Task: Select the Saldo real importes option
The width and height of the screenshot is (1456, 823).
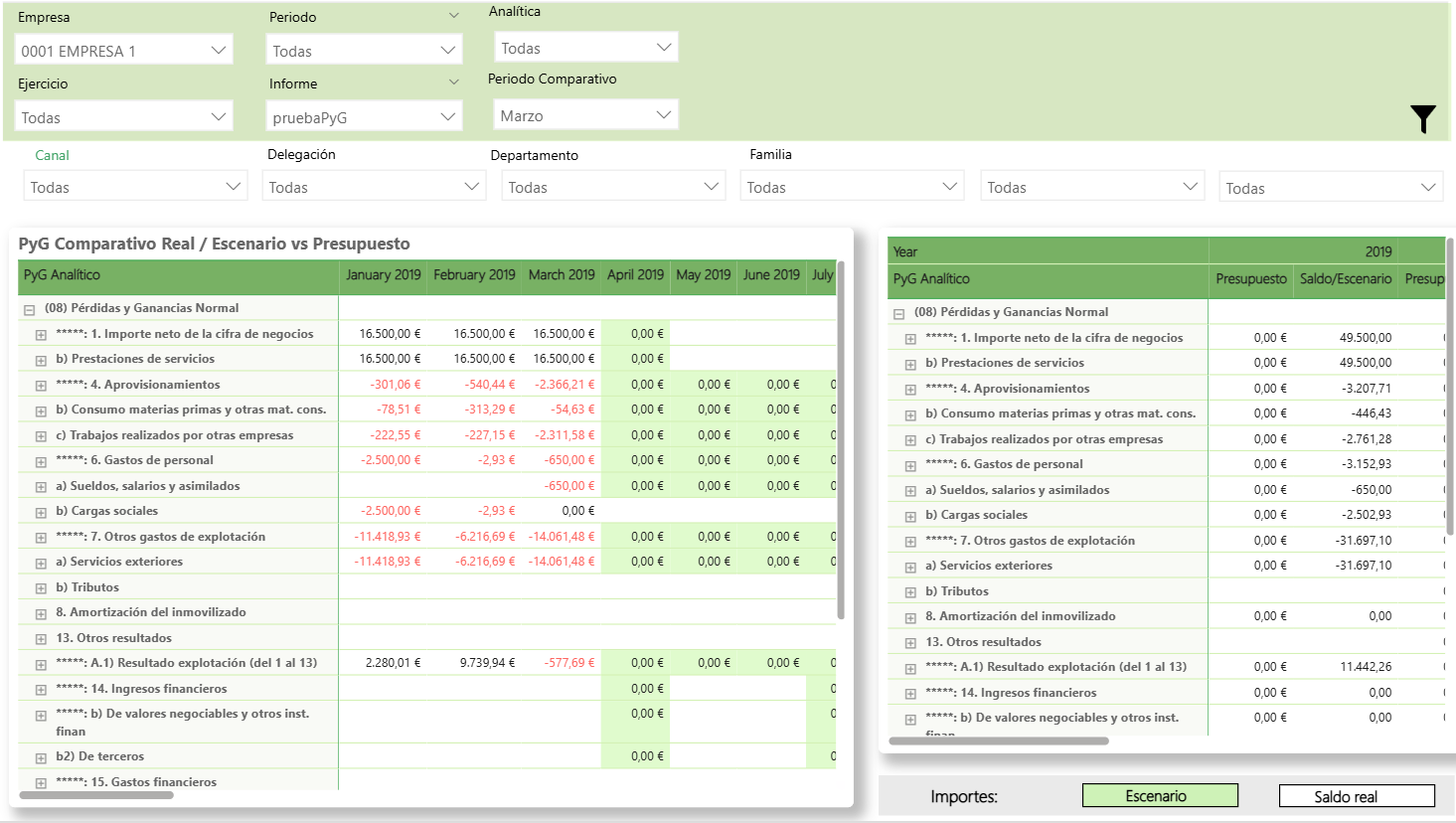Action: click(x=1356, y=796)
